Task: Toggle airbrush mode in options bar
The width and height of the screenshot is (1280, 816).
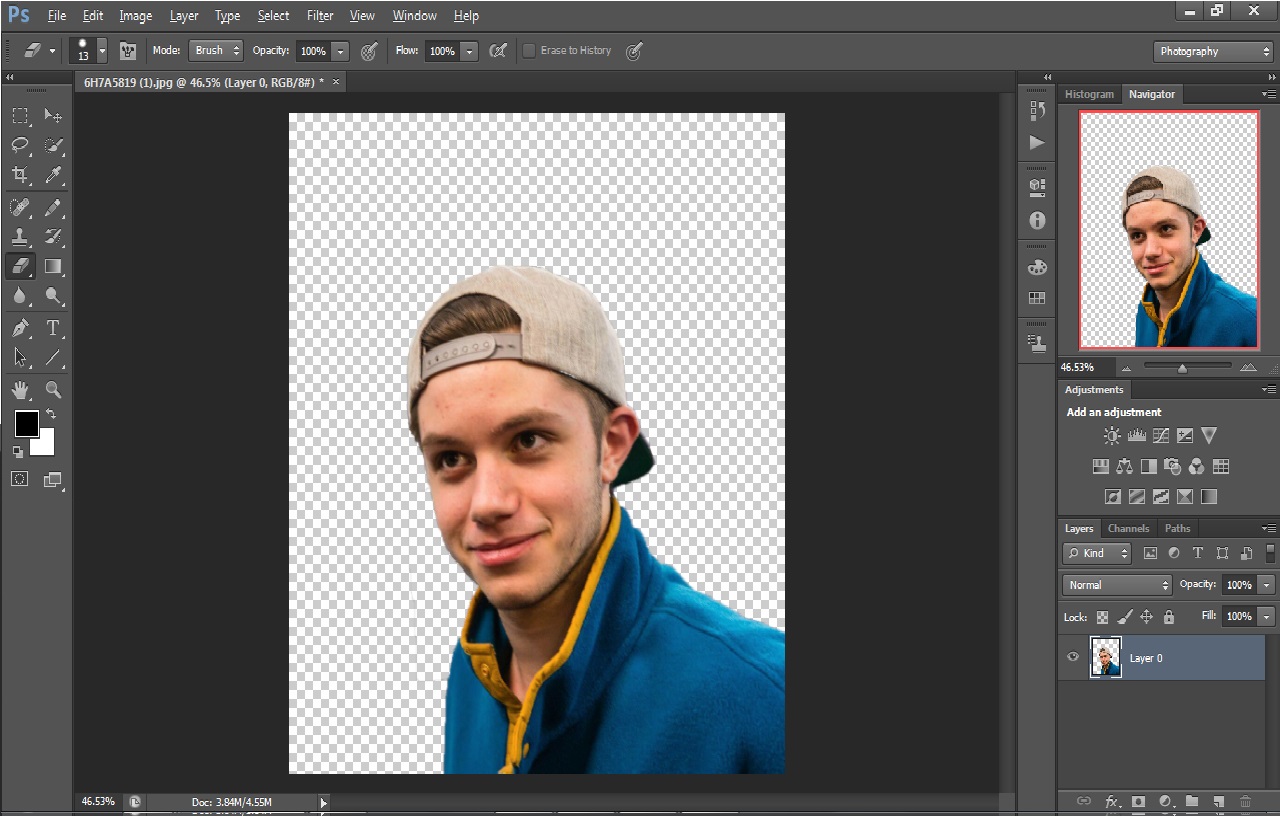Action: click(x=498, y=50)
